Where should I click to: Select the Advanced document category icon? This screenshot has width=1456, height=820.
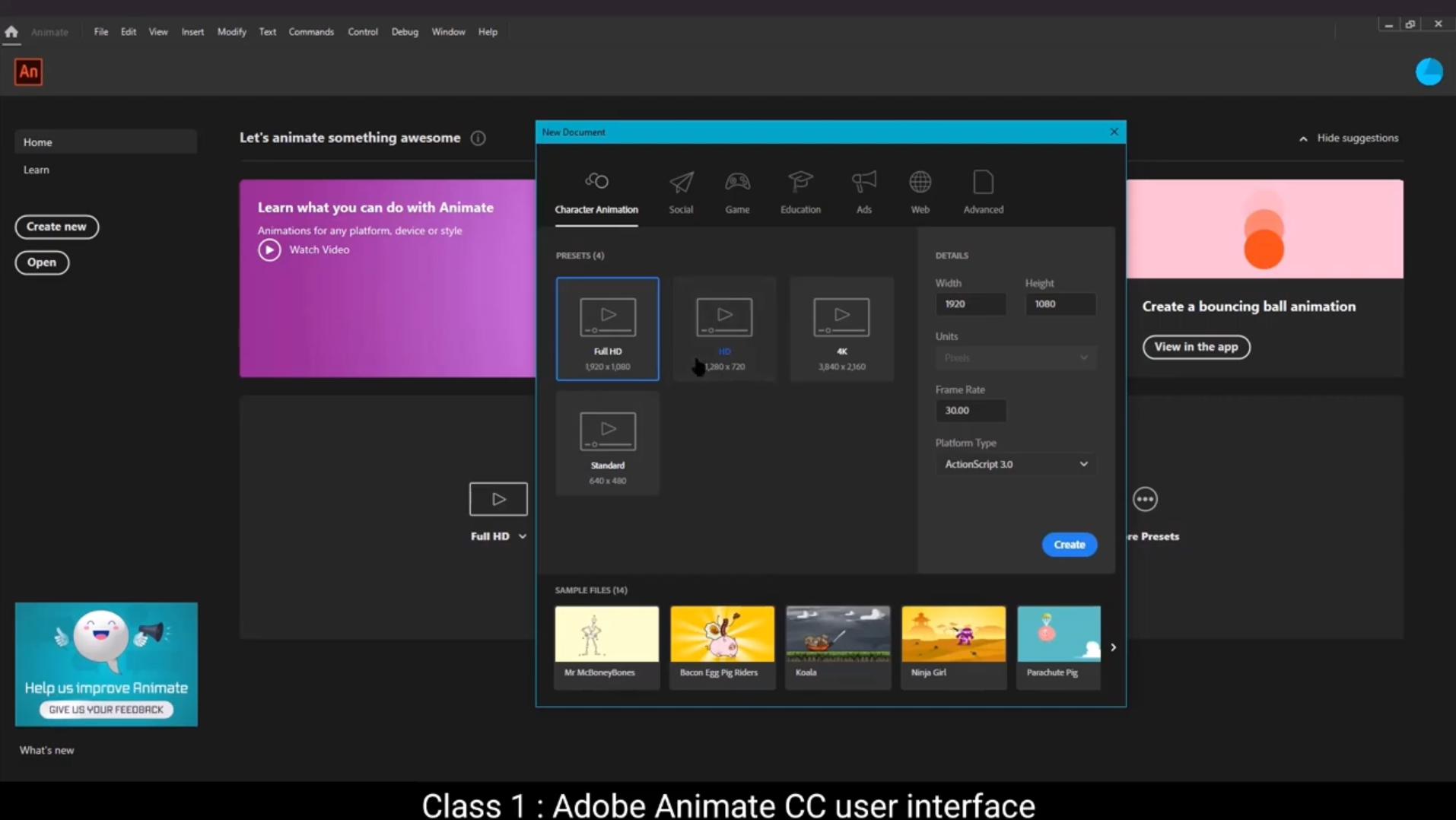click(983, 181)
